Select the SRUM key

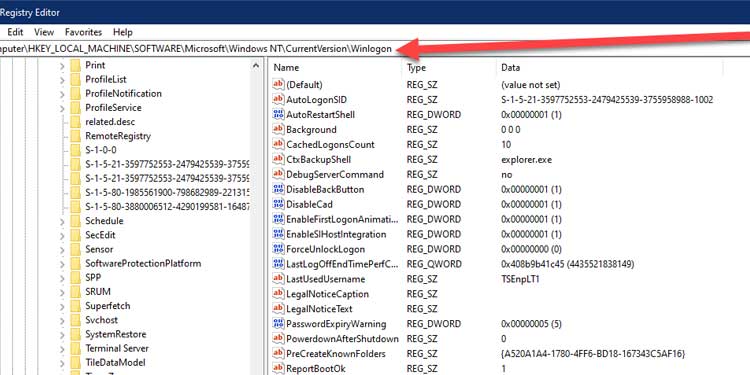(x=98, y=291)
